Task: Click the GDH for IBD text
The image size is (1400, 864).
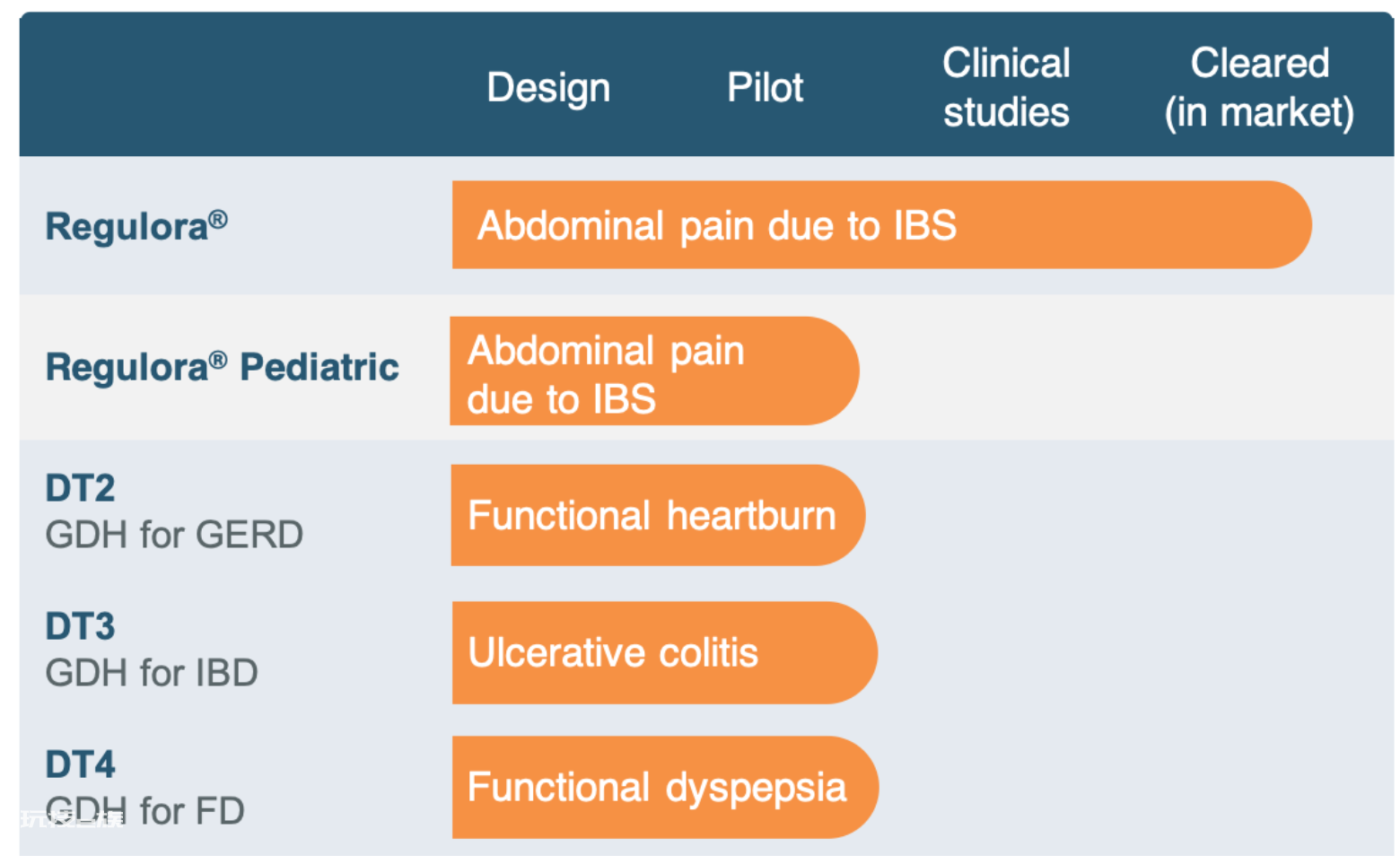Action: click(x=152, y=673)
